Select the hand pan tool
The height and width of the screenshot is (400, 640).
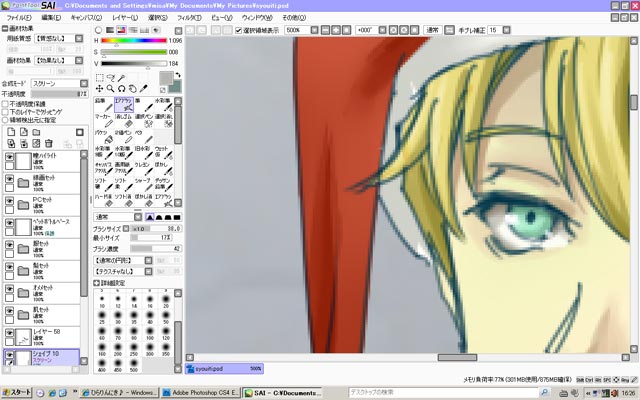click(132, 89)
